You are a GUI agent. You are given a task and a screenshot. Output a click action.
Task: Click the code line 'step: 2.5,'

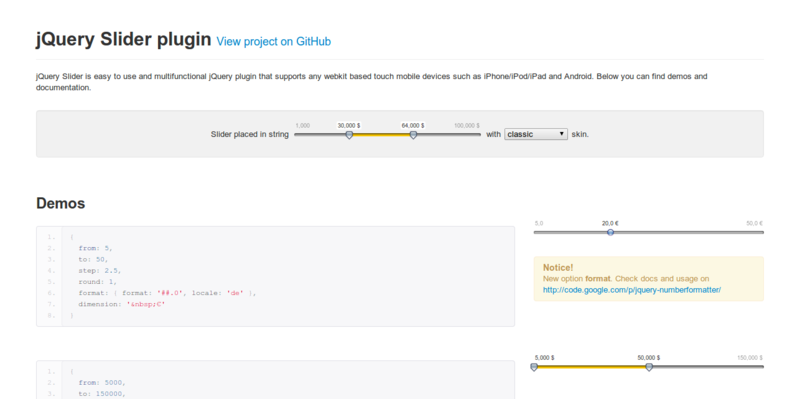[x=100, y=270]
